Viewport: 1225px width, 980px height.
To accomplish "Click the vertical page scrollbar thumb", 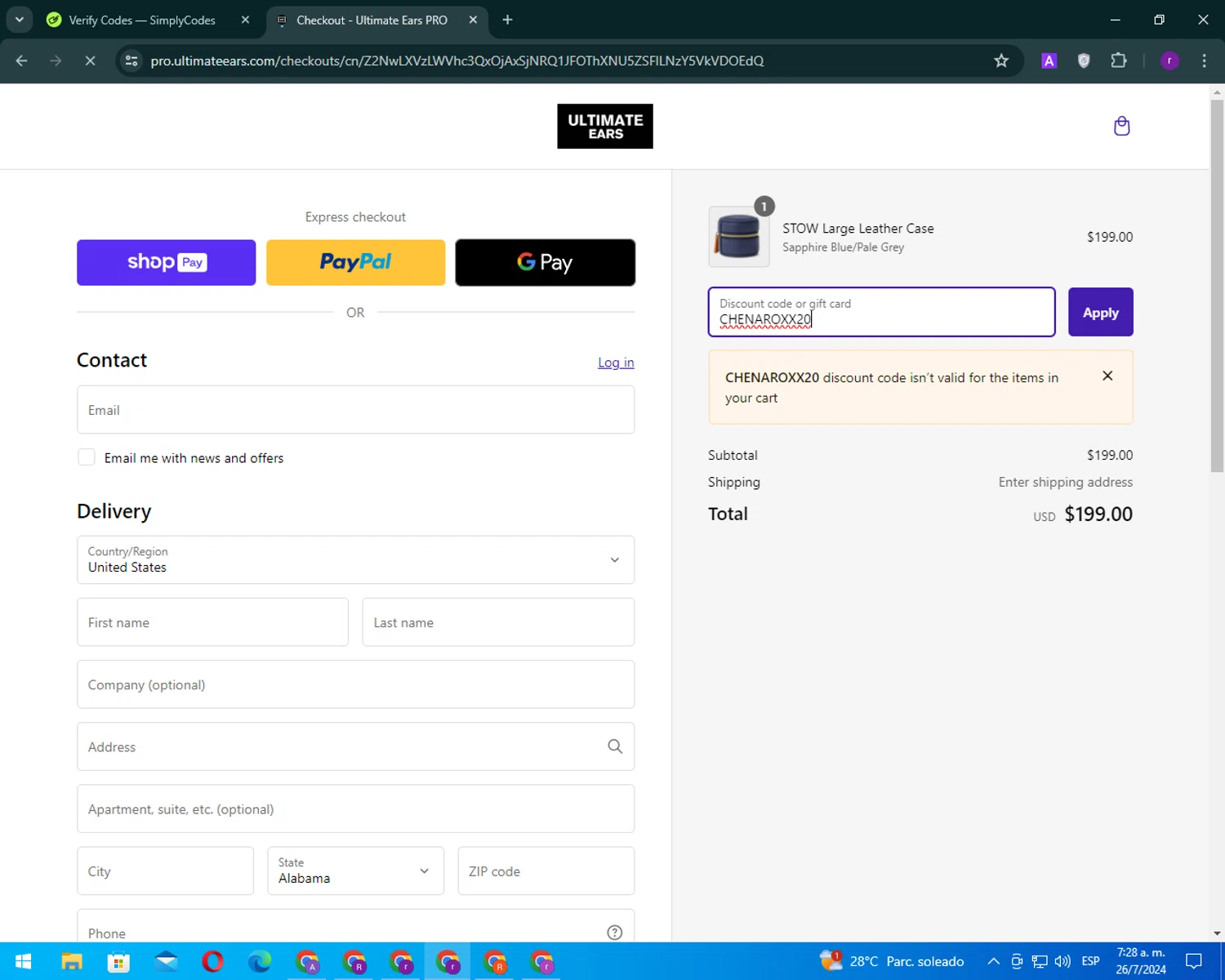I will [x=1217, y=286].
